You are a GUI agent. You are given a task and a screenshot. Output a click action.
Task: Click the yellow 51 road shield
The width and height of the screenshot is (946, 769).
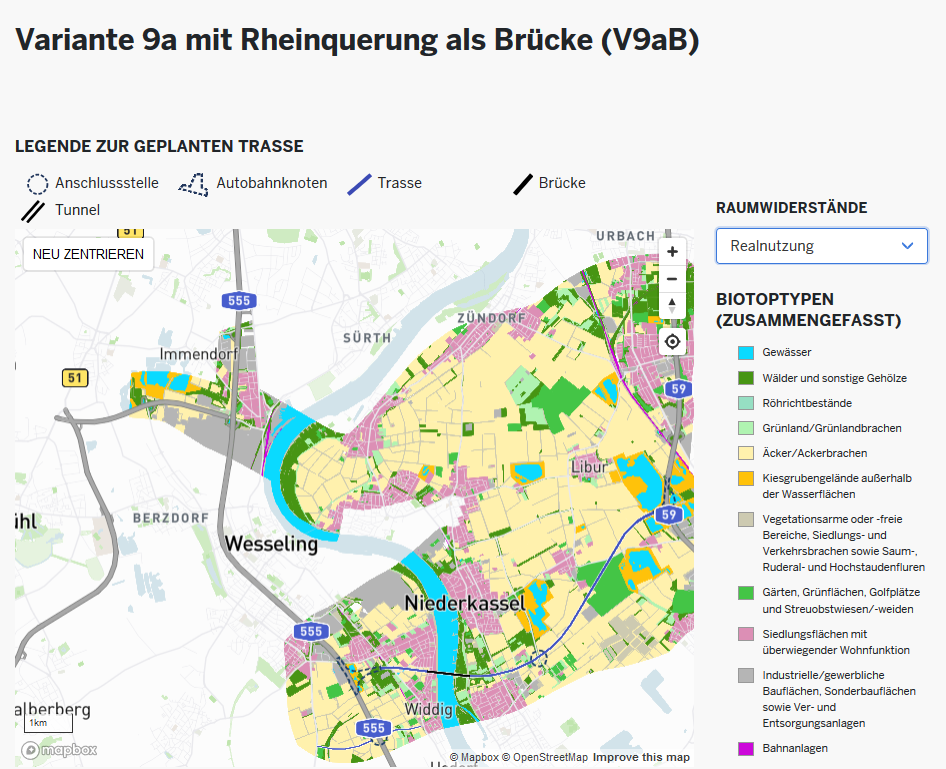(x=75, y=378)
